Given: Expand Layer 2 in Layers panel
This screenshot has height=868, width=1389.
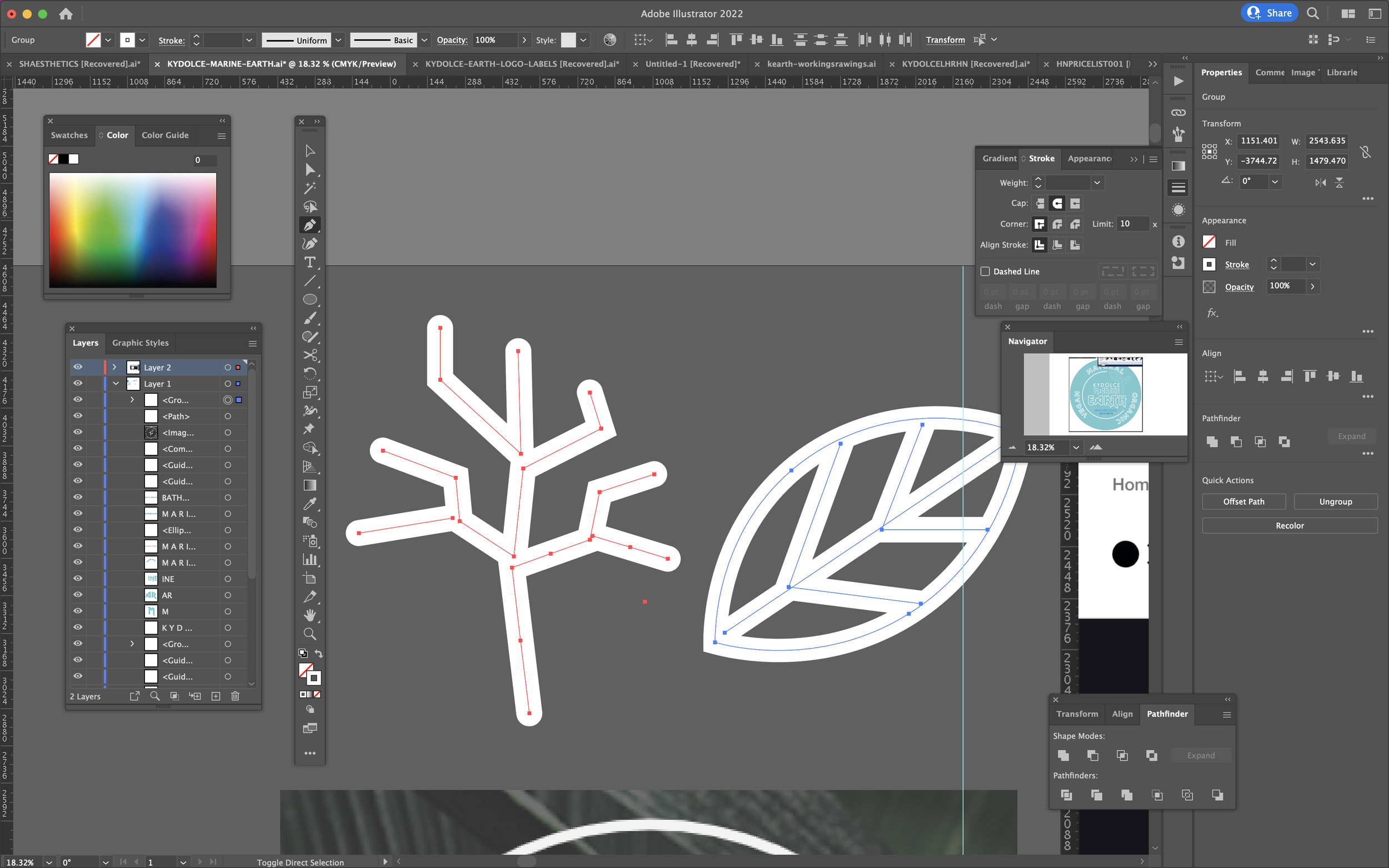Looking at the screenshot, I should point(114,368).
